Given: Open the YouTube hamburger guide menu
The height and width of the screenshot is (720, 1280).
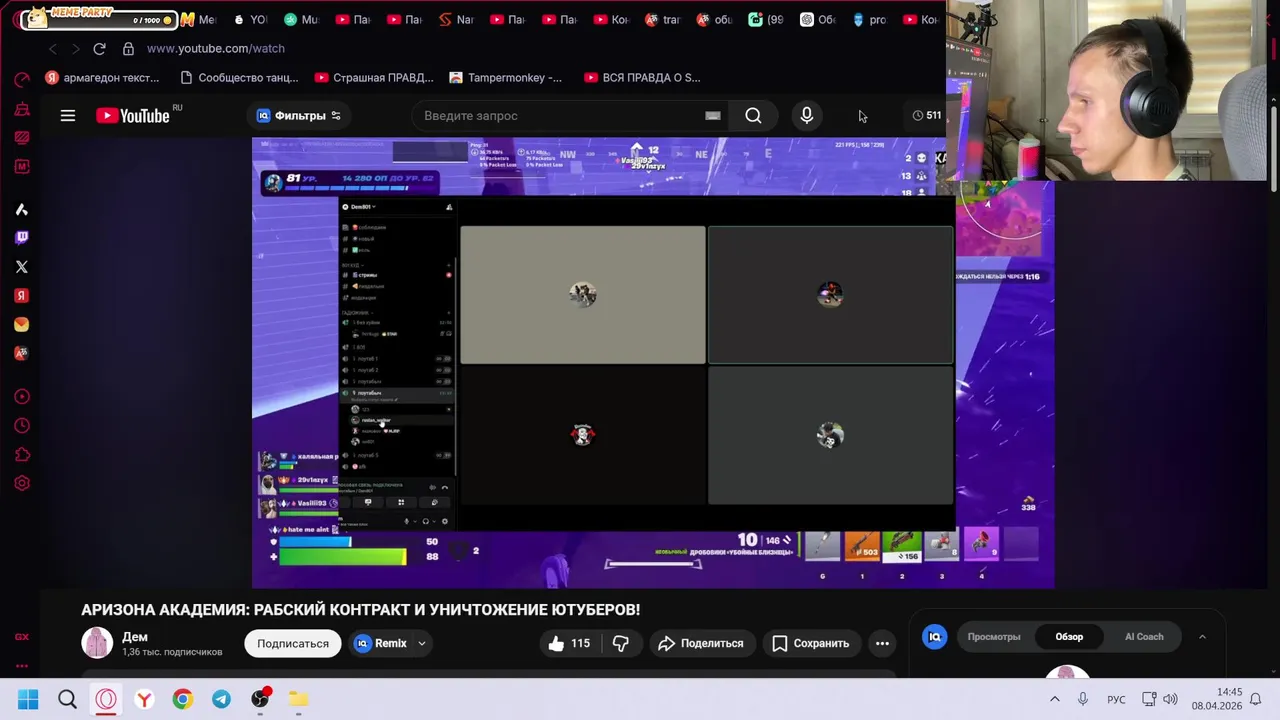Looking at the screenshot, I should 68,116.
